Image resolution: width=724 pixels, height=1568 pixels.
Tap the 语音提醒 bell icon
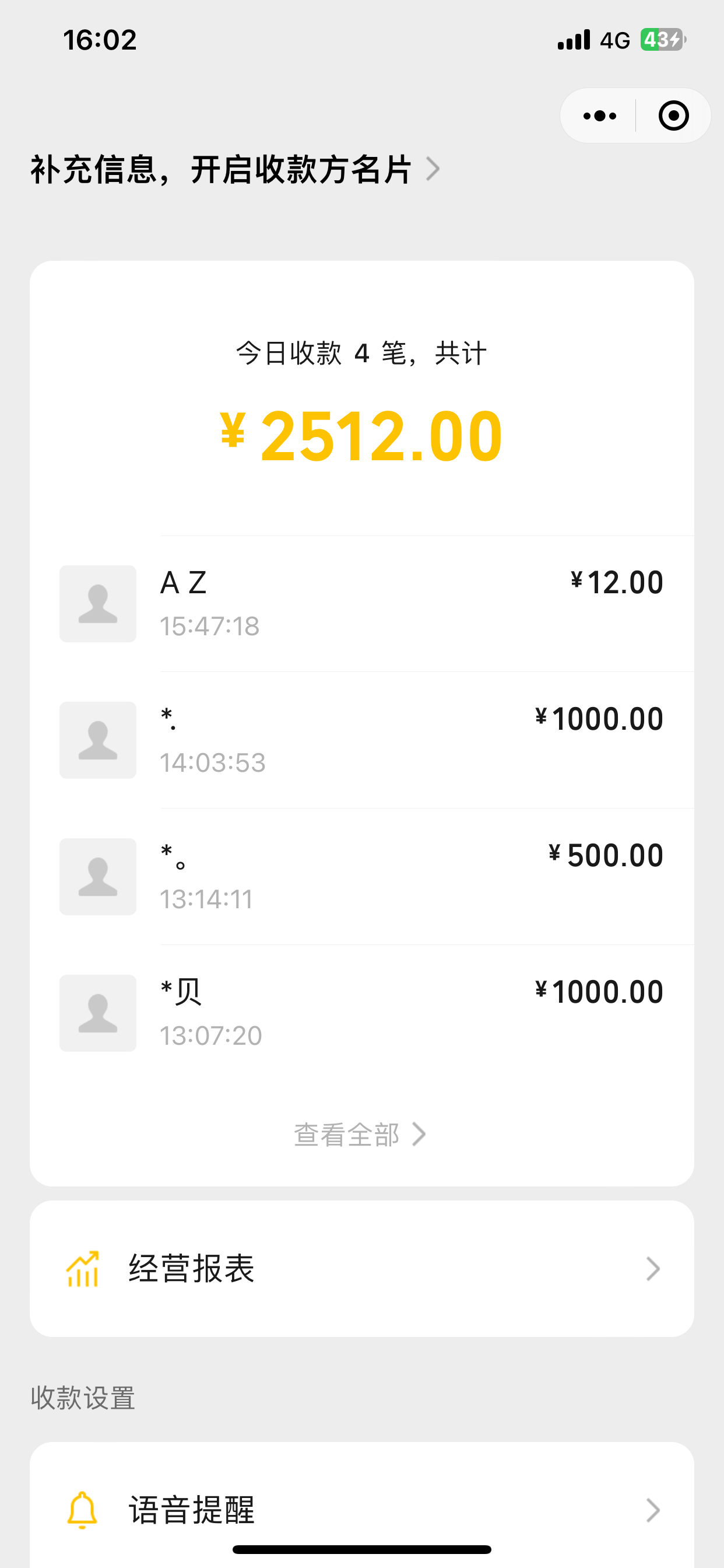[82, 1510]
